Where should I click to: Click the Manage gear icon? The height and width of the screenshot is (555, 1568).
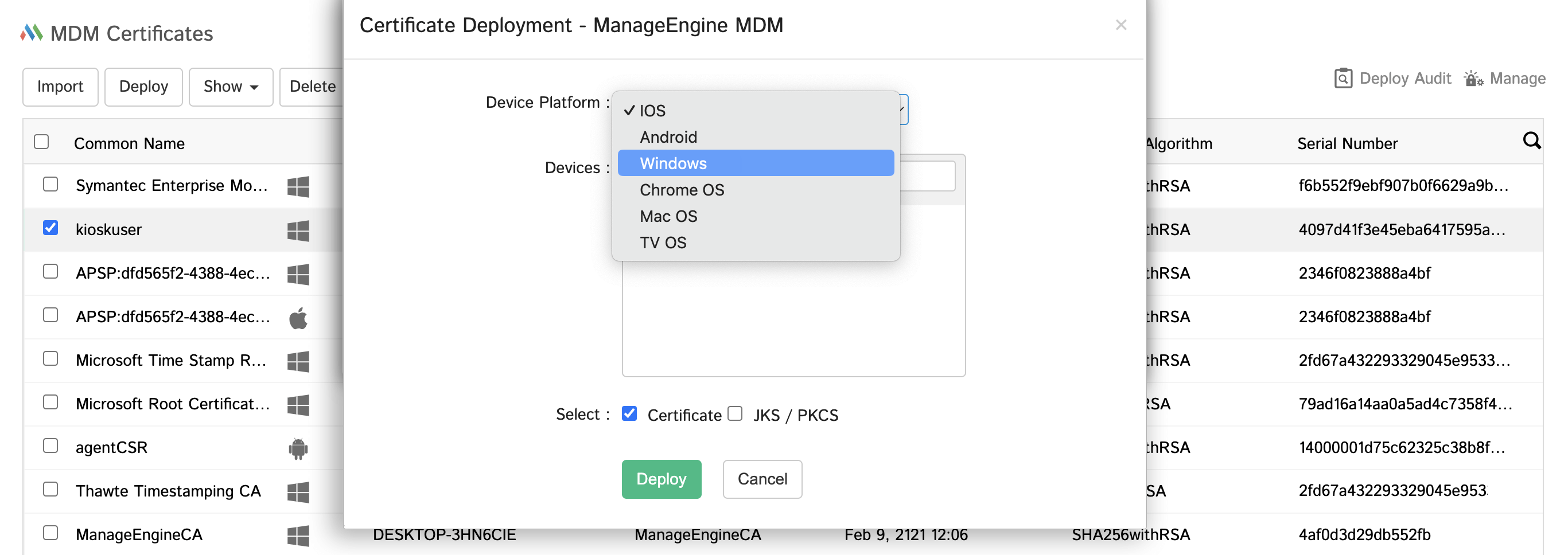point(1473,79)
